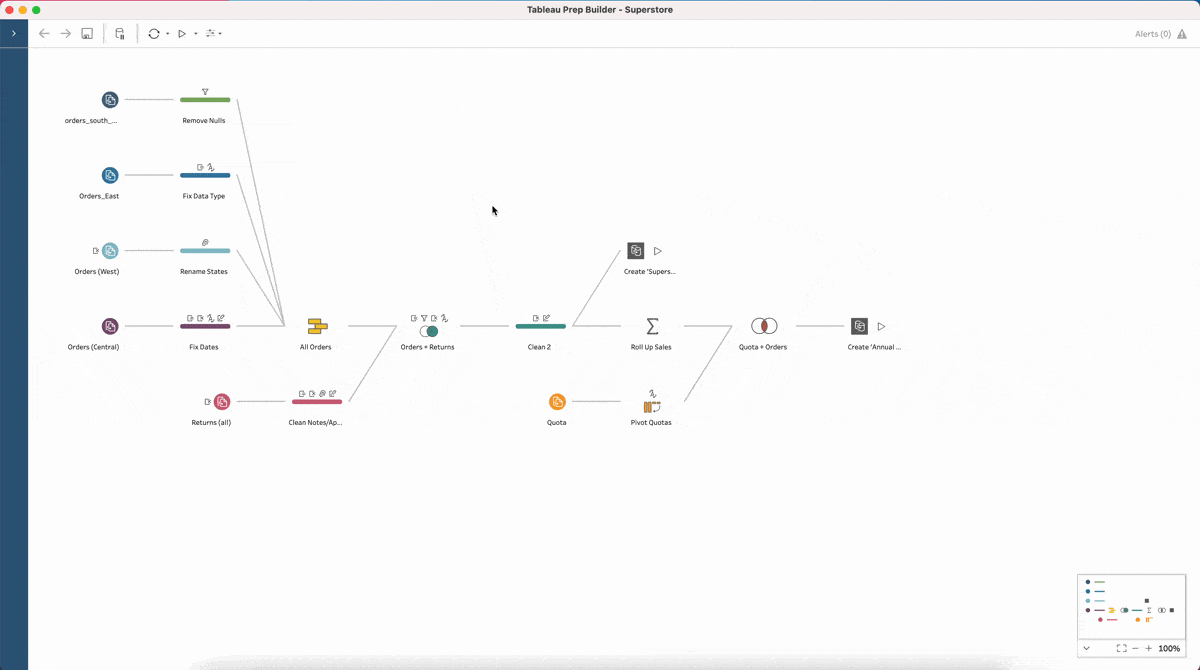Viewport: 1200px width, 670px height.
Task: Select the orders_south input step icon
Action: point(110,100)
